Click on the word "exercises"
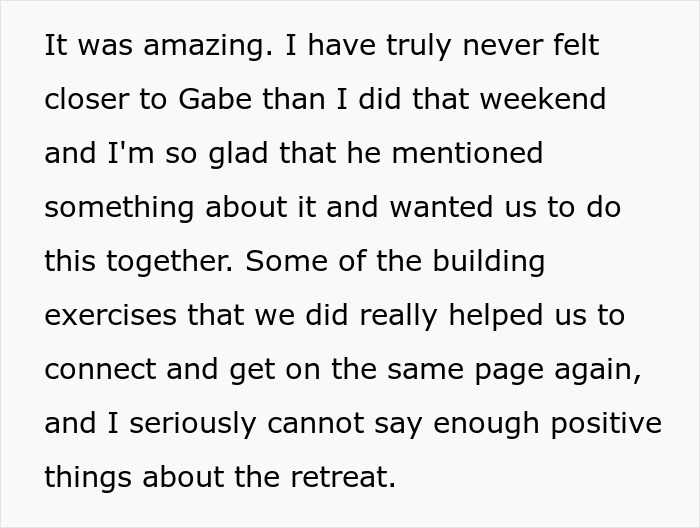Viewport: 700px width, 528px height. (107, 316)
